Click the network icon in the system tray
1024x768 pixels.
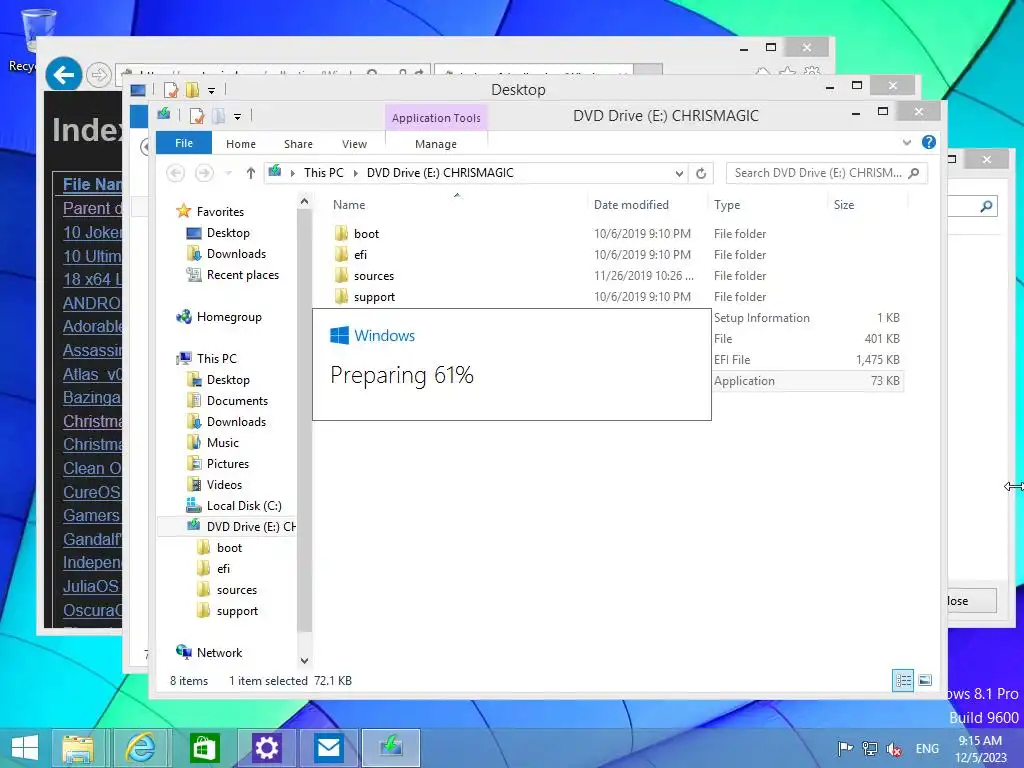pyautogui.click(x=870, y=748)
